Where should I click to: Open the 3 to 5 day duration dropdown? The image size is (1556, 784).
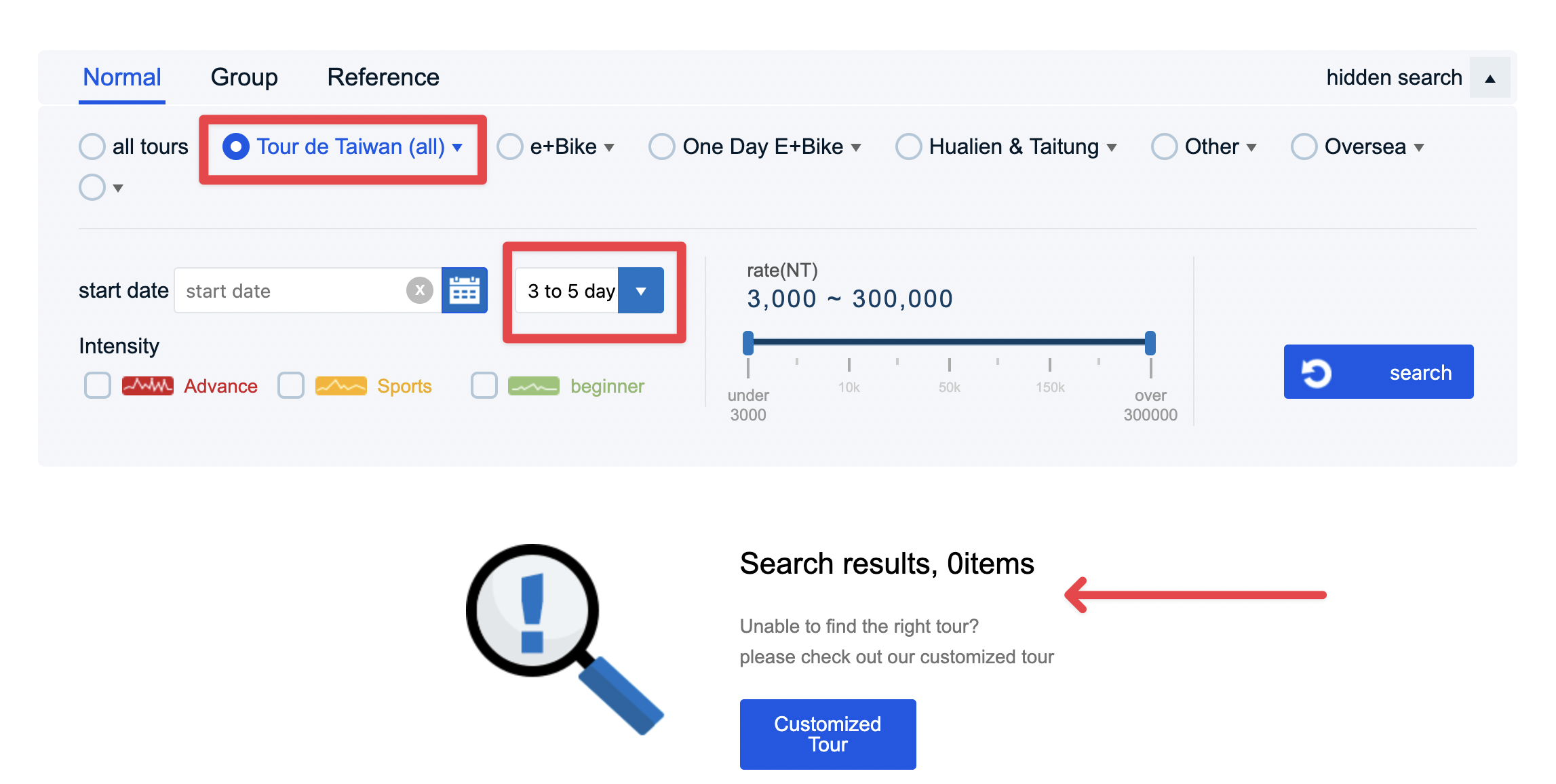coord(641,290)
